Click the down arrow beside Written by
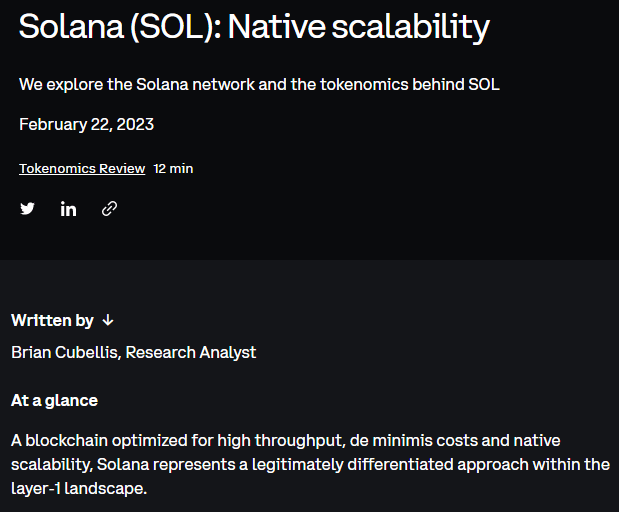619x512 pixels. tap(108, 320)
